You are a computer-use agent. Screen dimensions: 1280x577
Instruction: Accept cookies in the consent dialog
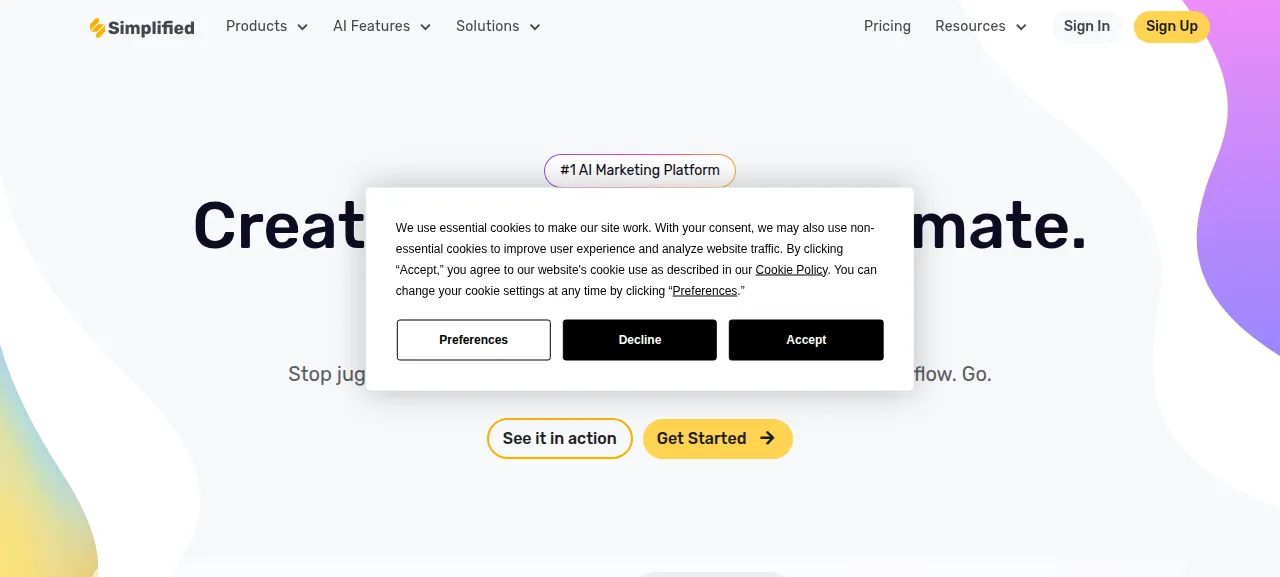(806, 340)
